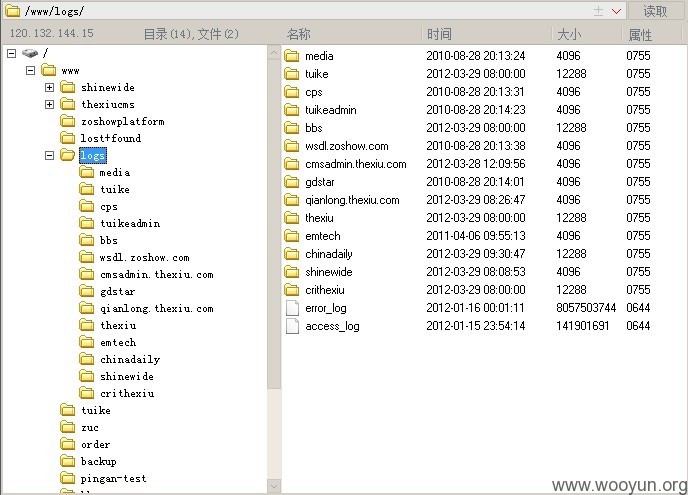Click backup folder icon in the tree
688x495 pixels.
(68, 462)
